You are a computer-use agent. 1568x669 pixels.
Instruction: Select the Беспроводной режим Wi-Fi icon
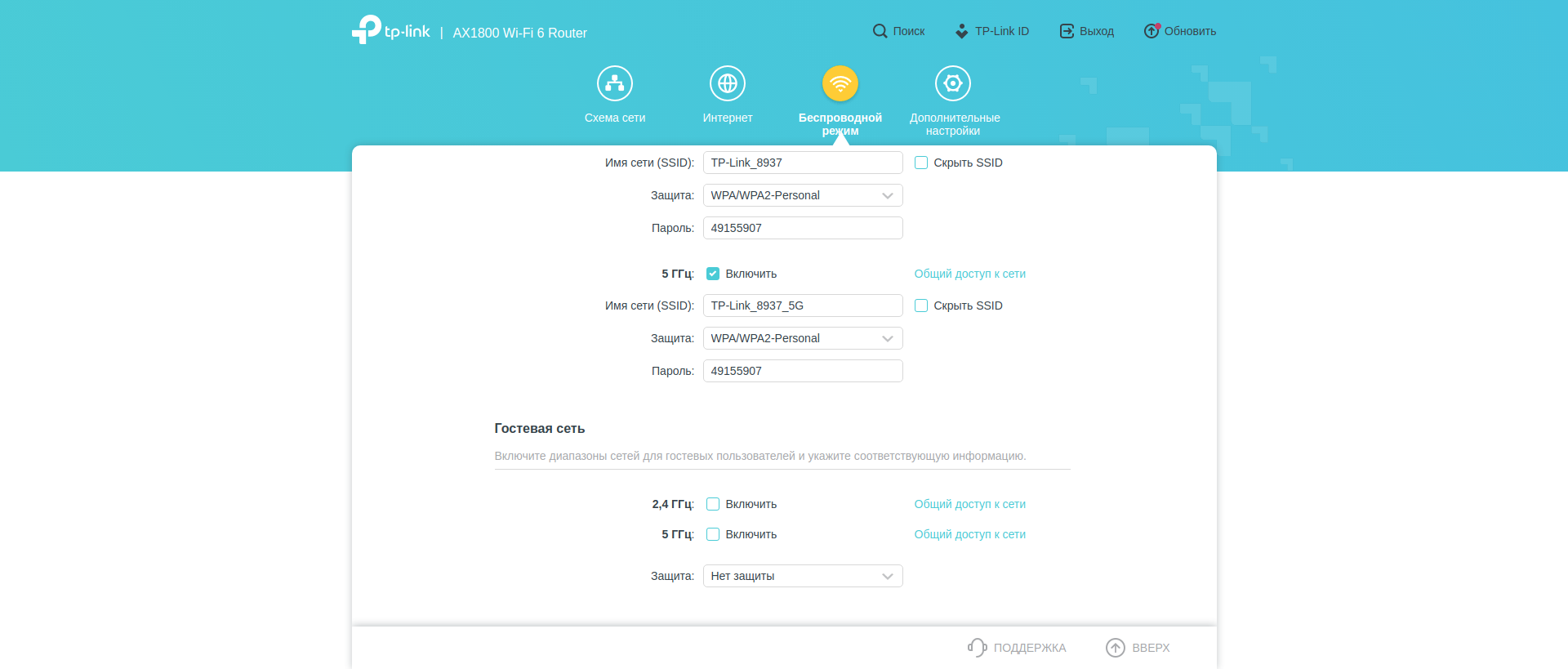[840, 83]
